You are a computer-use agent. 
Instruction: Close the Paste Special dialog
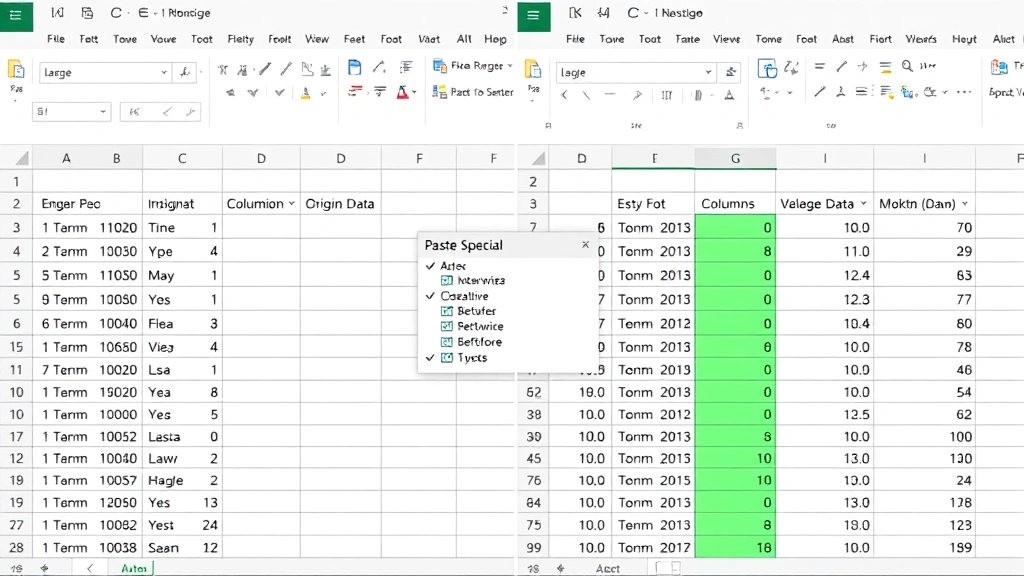click(587, 245)
